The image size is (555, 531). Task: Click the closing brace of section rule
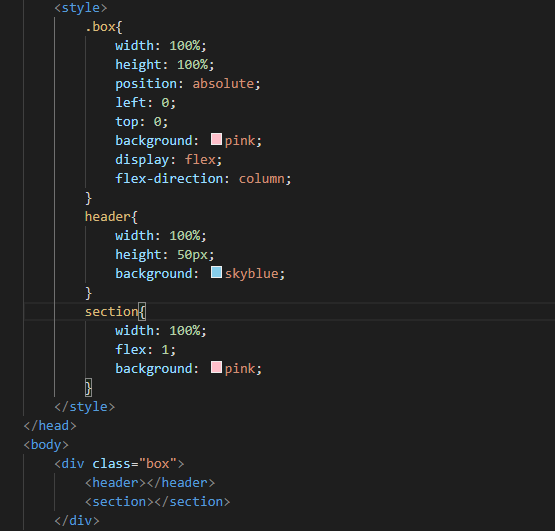(x=88, y=388)
